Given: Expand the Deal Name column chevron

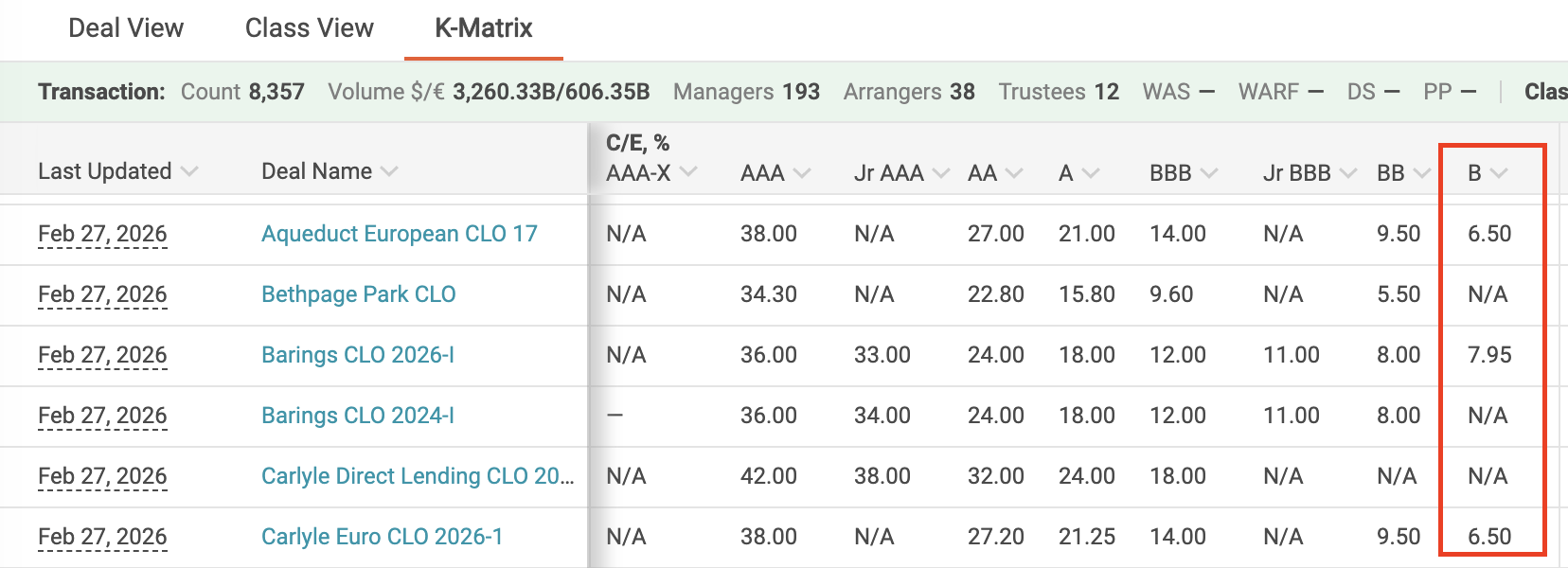Looking at the screenshot, I should point(389,172).
